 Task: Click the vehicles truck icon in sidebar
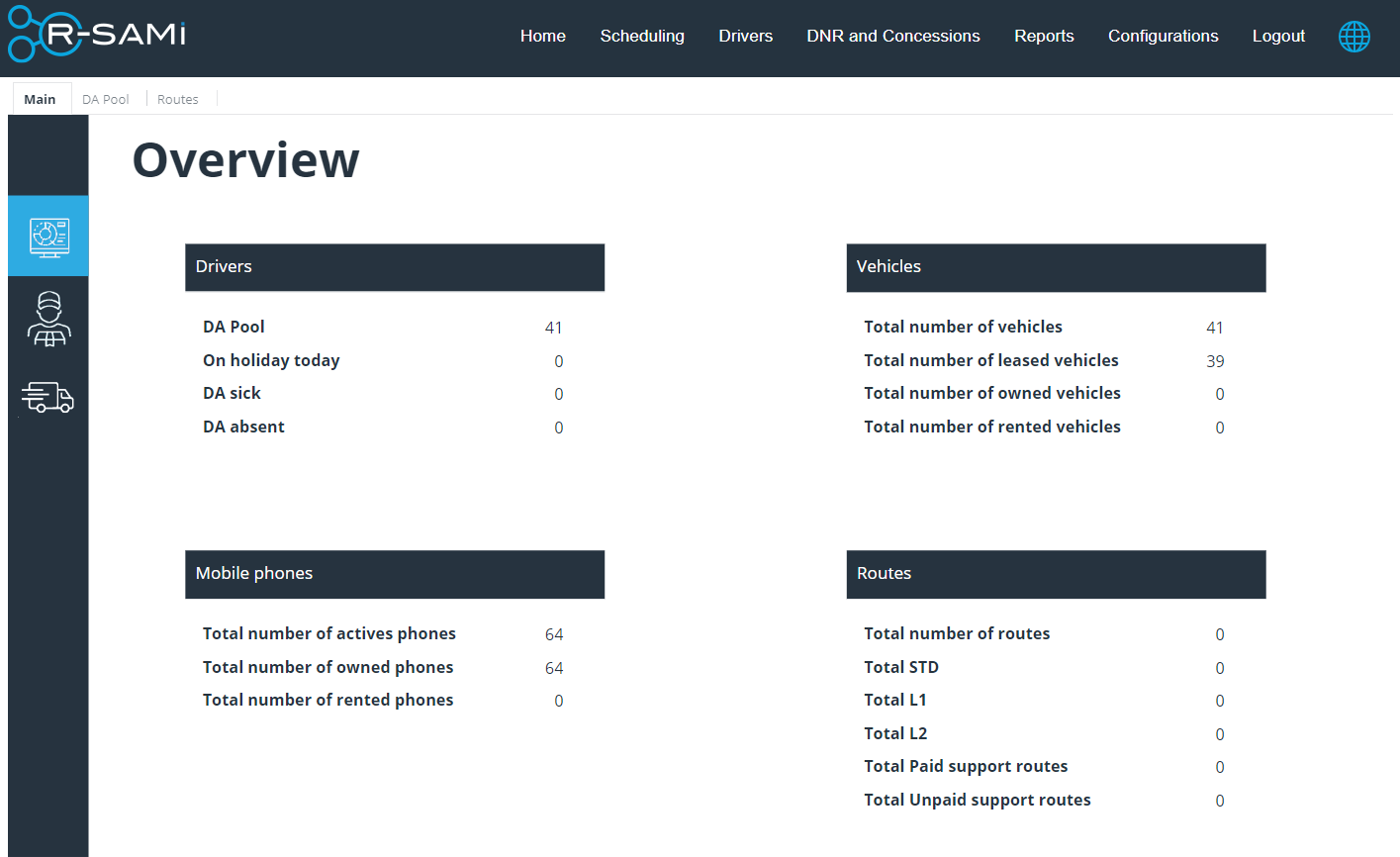48,397
